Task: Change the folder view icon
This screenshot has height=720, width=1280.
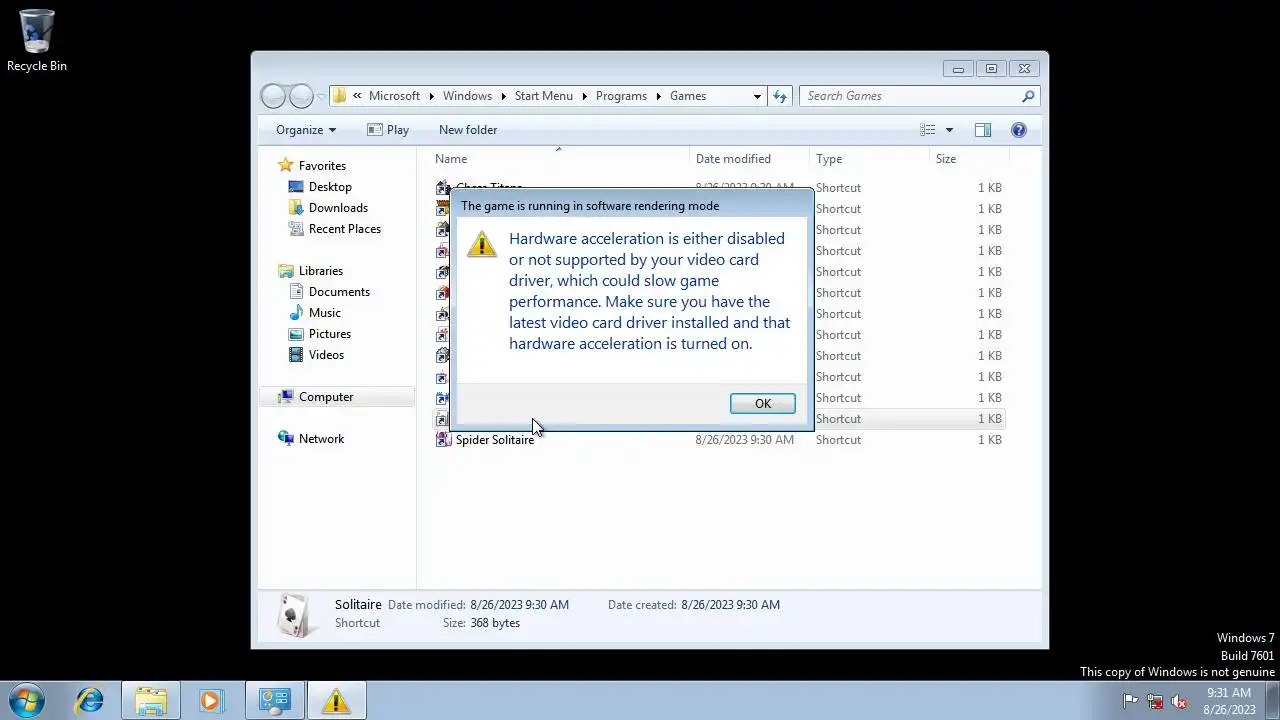Action: (x=928, y=130)
